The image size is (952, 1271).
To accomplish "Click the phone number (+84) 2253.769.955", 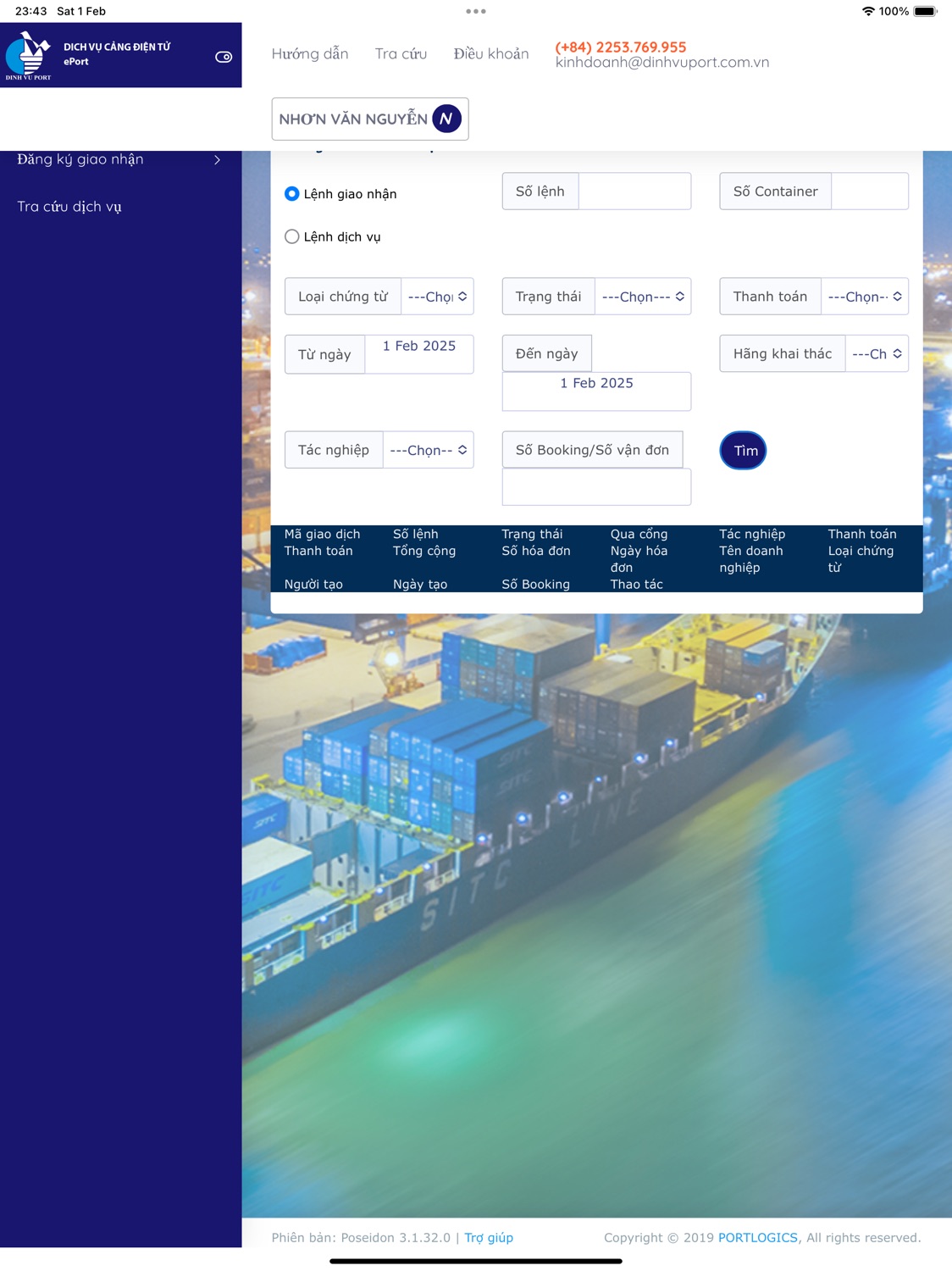I will (x=621, y=47).
